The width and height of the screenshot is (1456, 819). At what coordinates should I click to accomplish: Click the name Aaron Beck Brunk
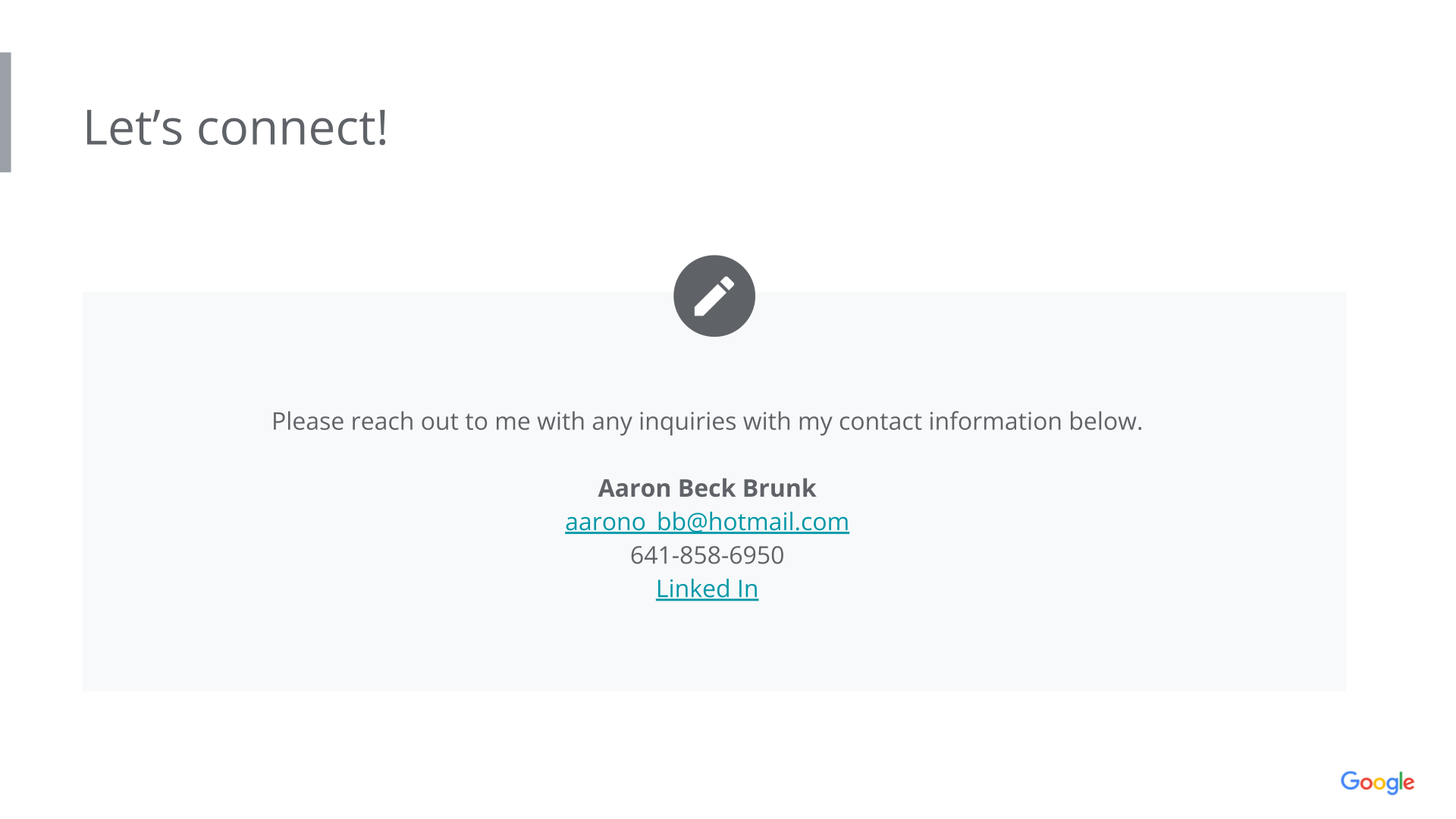[707, 488]
